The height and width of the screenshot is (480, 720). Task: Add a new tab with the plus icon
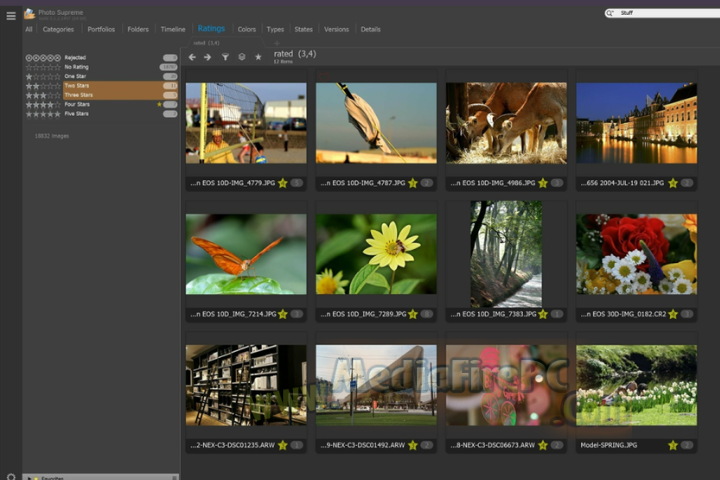pyautogui.click(x=276, y=43)
